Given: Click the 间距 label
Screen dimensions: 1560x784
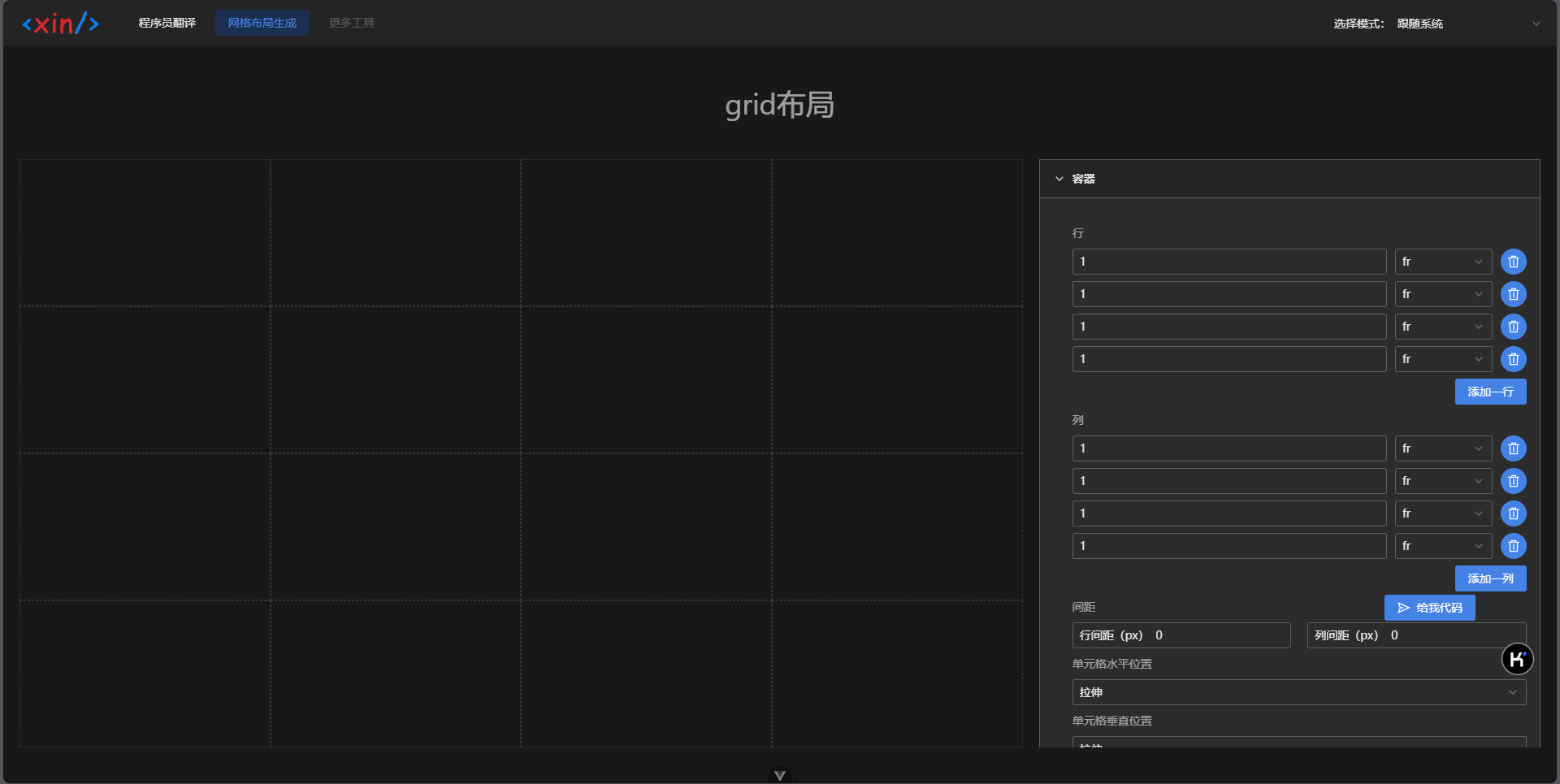Looking at the screenshot, I should pyautogui.click(x=1083, y=607).
